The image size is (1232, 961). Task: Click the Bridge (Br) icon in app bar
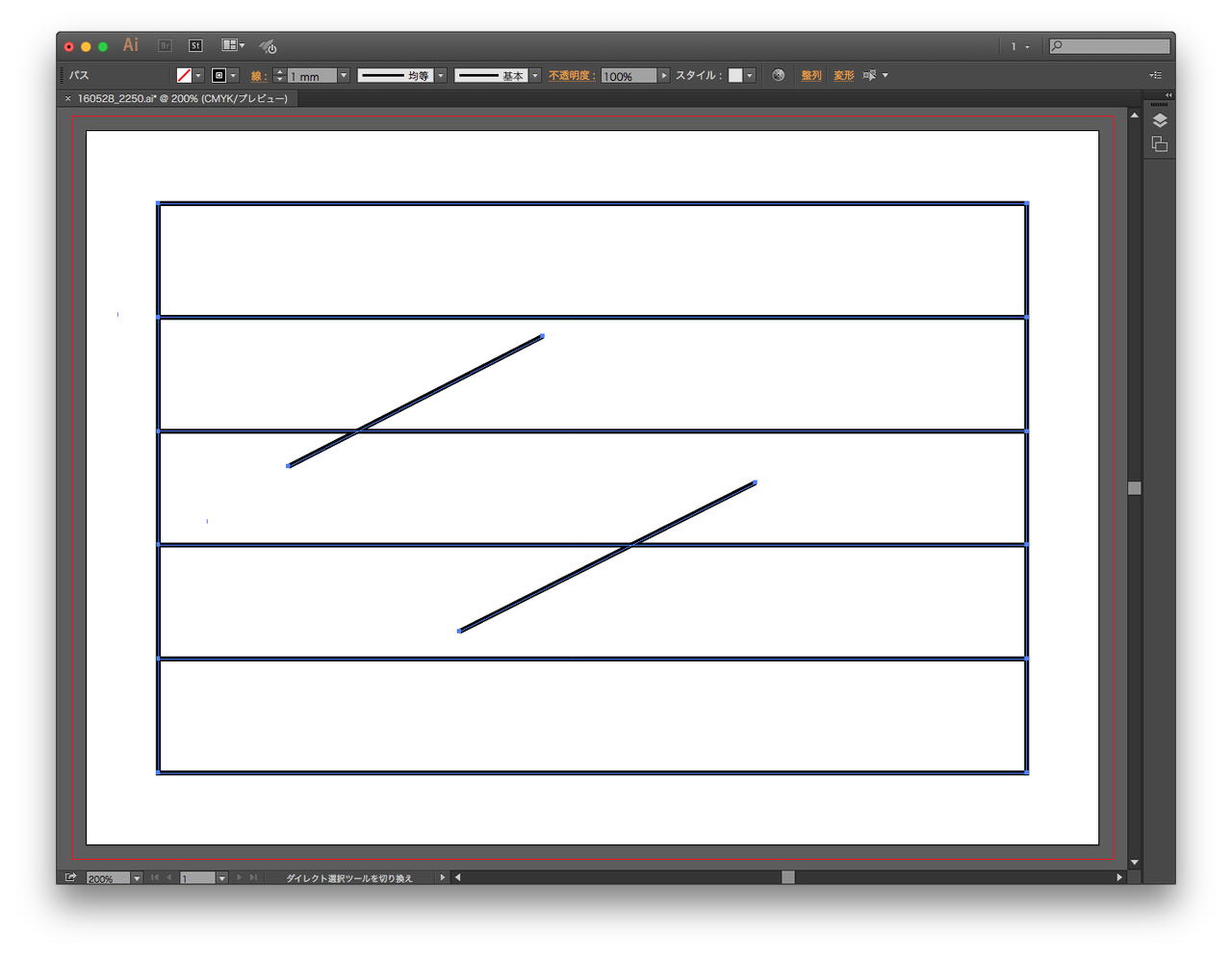(x=164, y=44)
